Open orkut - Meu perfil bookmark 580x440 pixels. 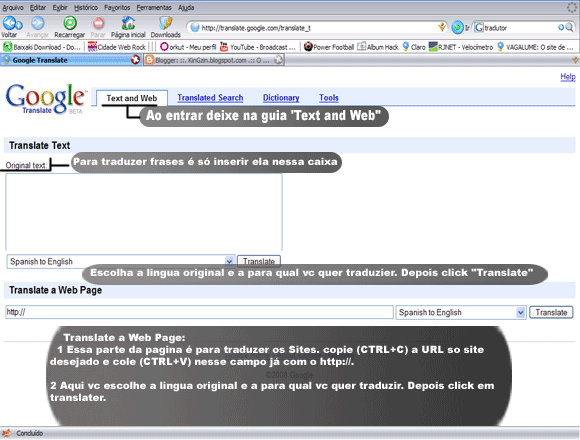[x=188, y=47]
